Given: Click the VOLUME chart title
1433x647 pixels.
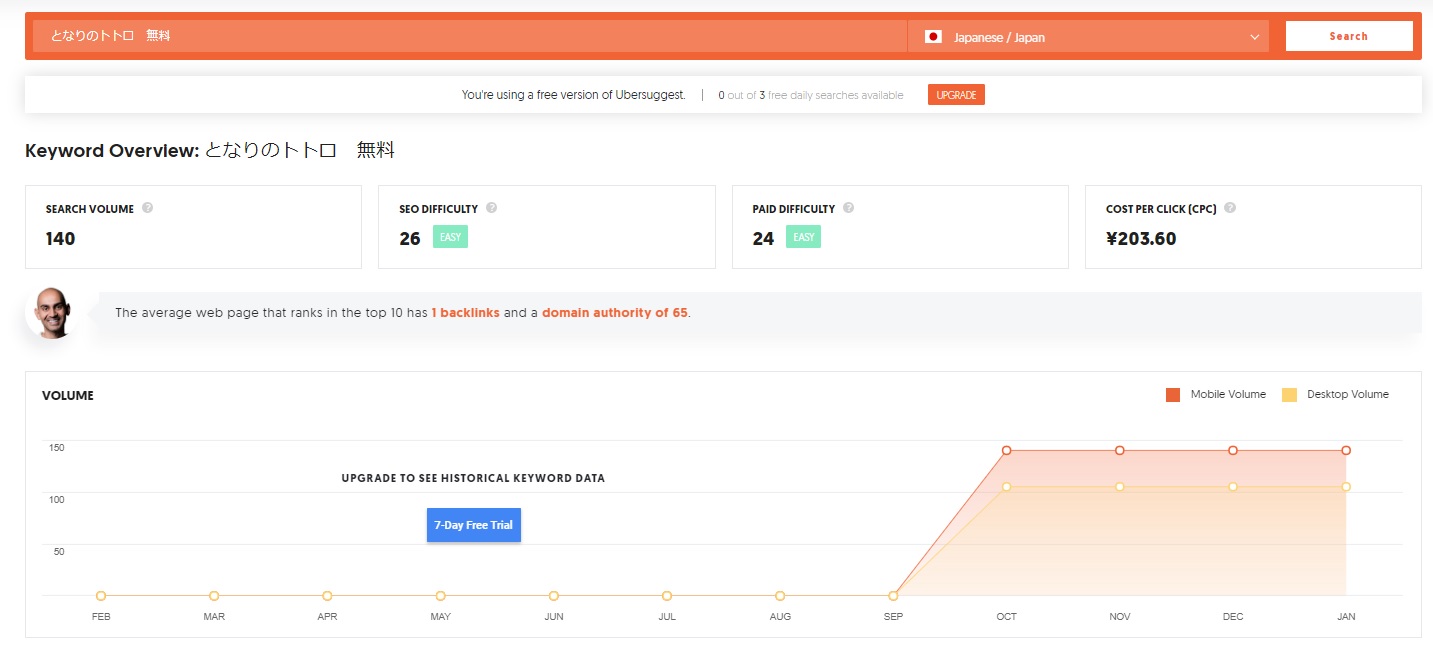Looking at the screenshot, I should tap(68, 396).
